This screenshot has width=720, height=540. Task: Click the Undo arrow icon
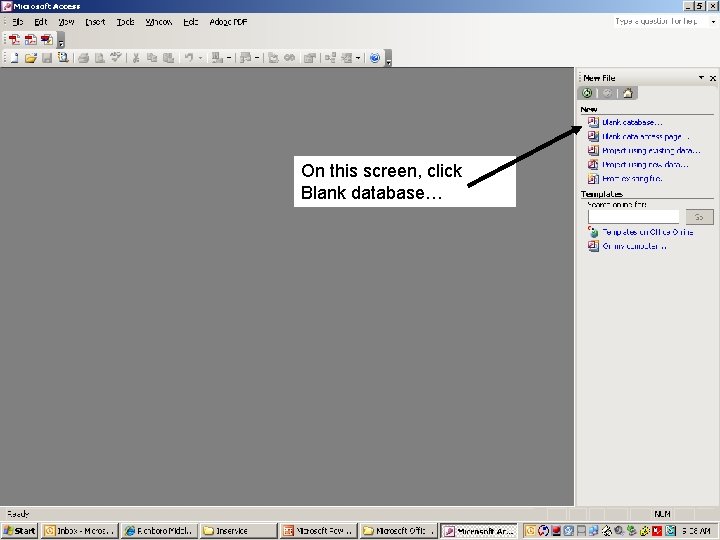tap(189, 58)
